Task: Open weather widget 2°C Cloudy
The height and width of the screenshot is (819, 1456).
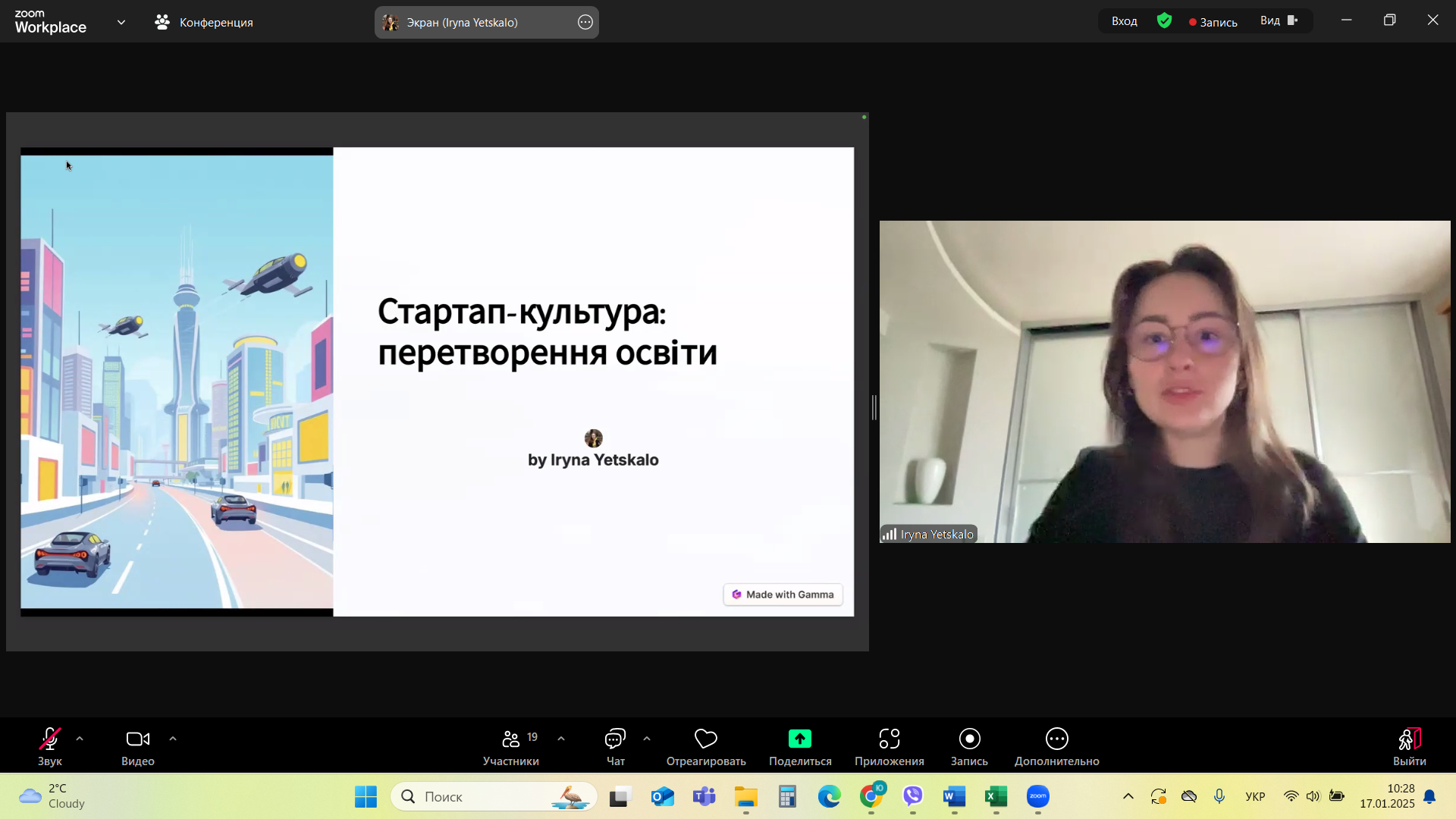Action: [x=53, y=796]
